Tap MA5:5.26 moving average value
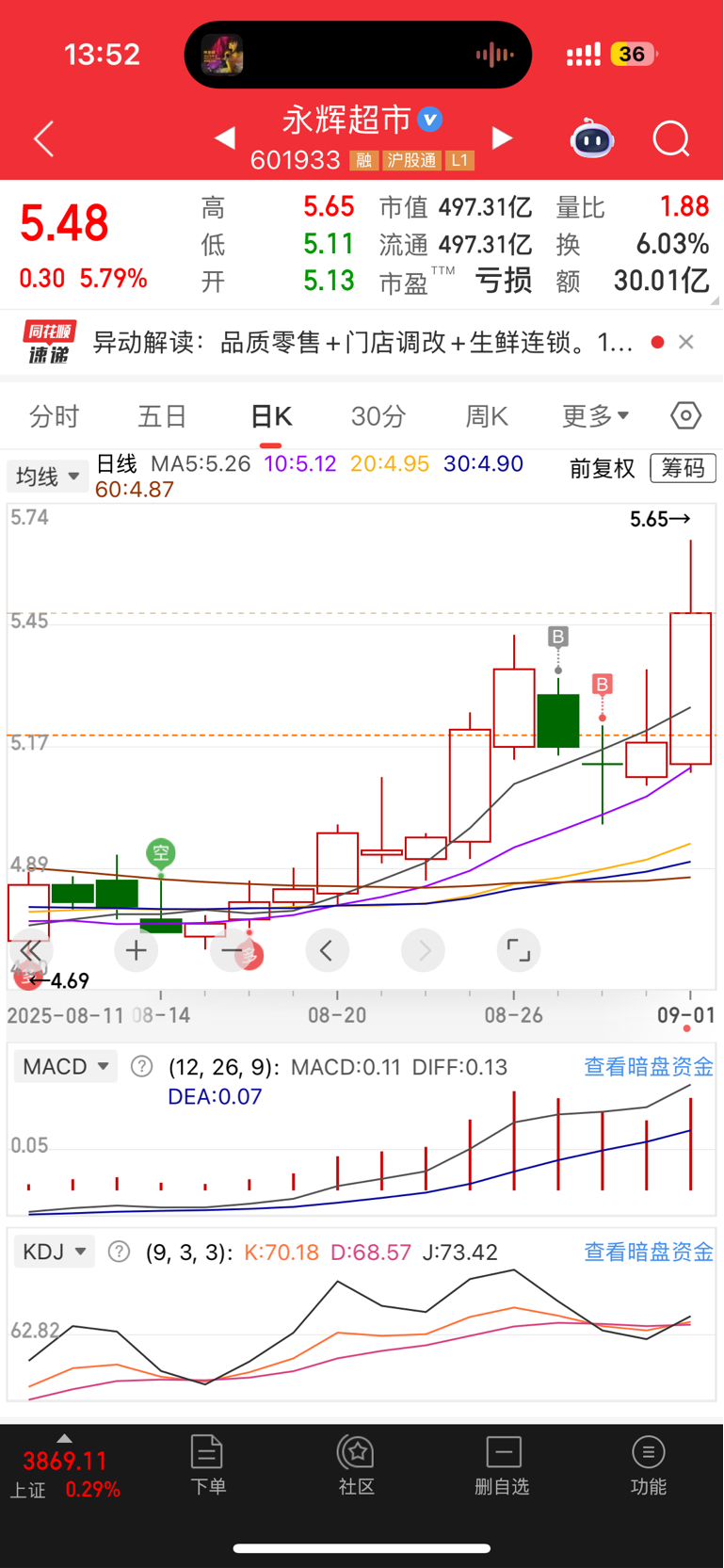Image resolution: width=724 pixels, height=1568 pixels. point(201,464)
